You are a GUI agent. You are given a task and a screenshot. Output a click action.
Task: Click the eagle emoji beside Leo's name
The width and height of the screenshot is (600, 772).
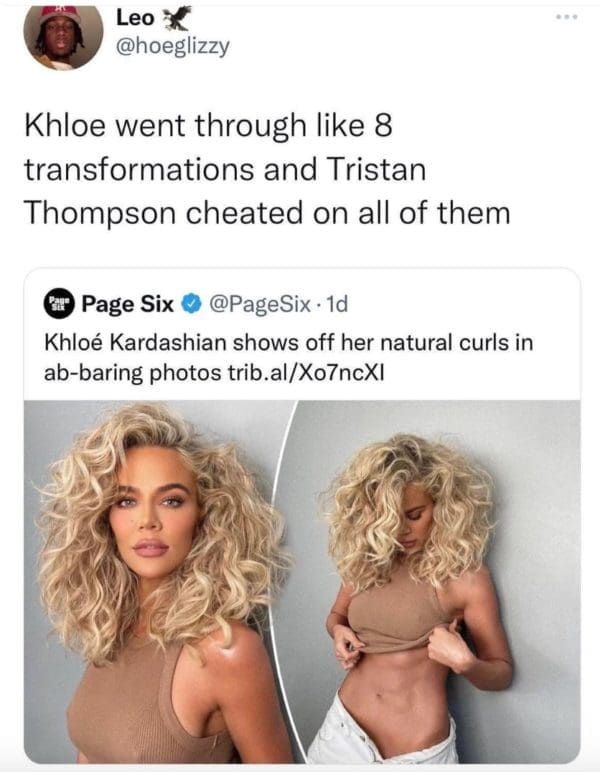[x=176, y=19]
